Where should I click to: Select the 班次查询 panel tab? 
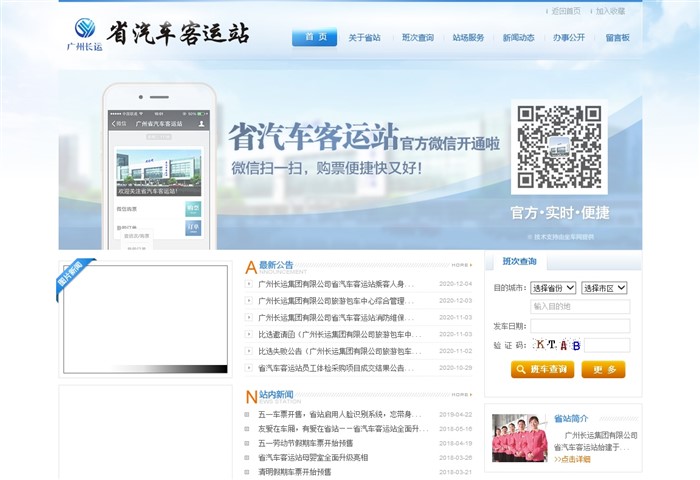pyautogui.click(x=519, y=261)
